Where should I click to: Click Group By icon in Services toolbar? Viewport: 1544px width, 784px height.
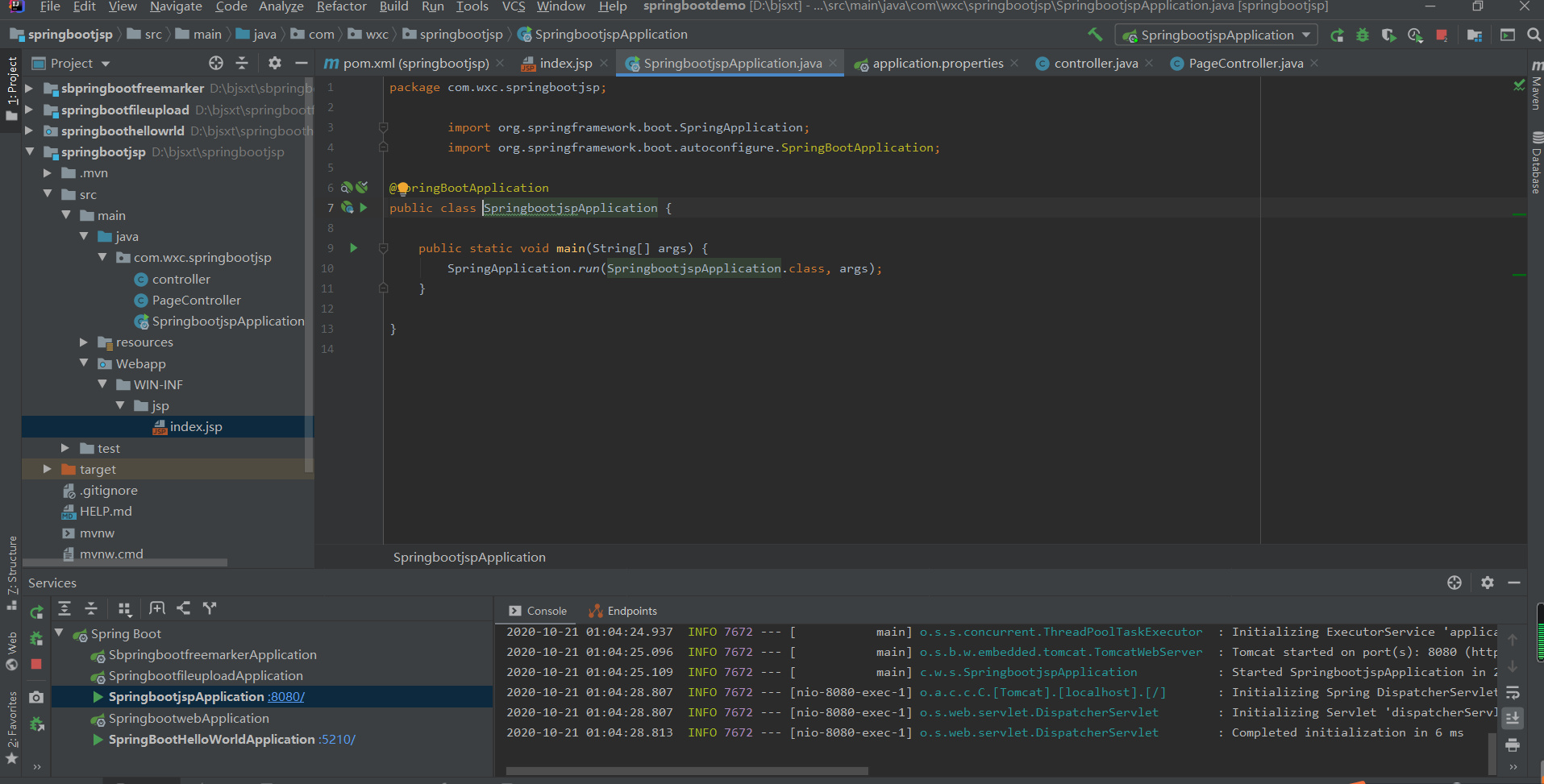point(124,608)
